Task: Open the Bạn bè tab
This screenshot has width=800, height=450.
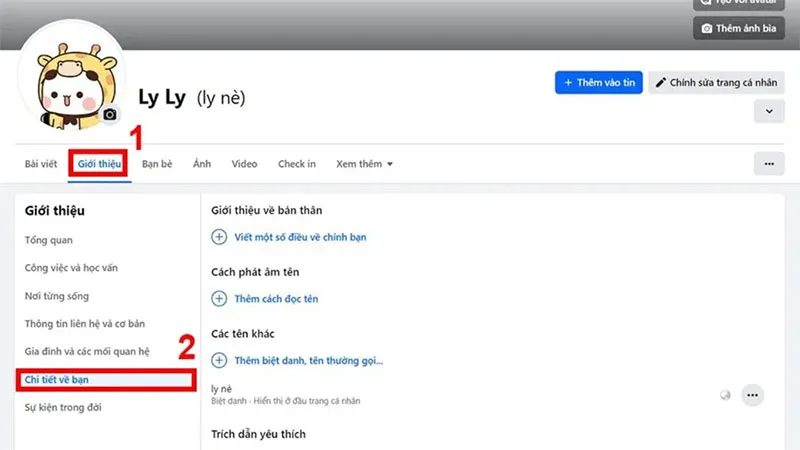Action: [157, 164]
